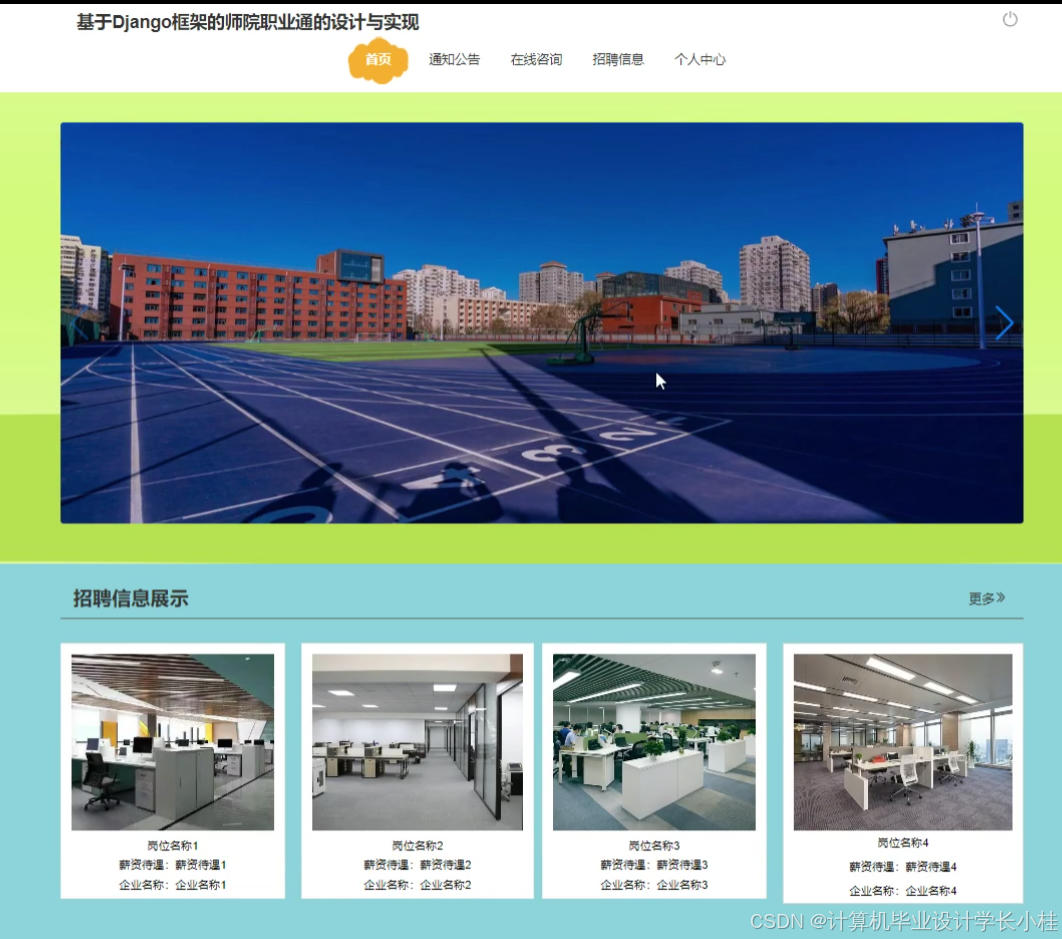Open the 个人中心 tab

click(701, 59)
